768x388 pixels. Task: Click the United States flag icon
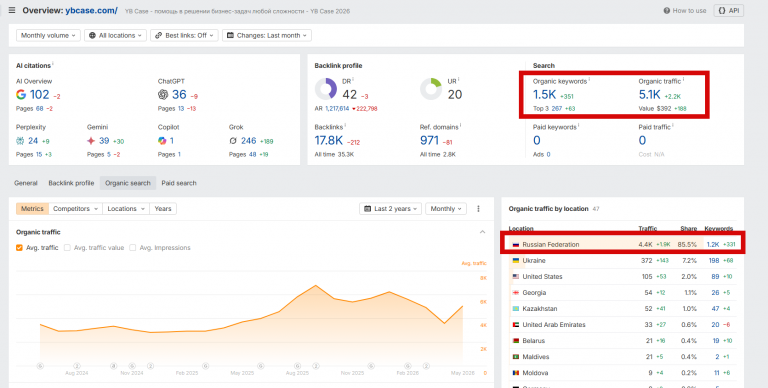pyautogui.click(x=515, y=277)
